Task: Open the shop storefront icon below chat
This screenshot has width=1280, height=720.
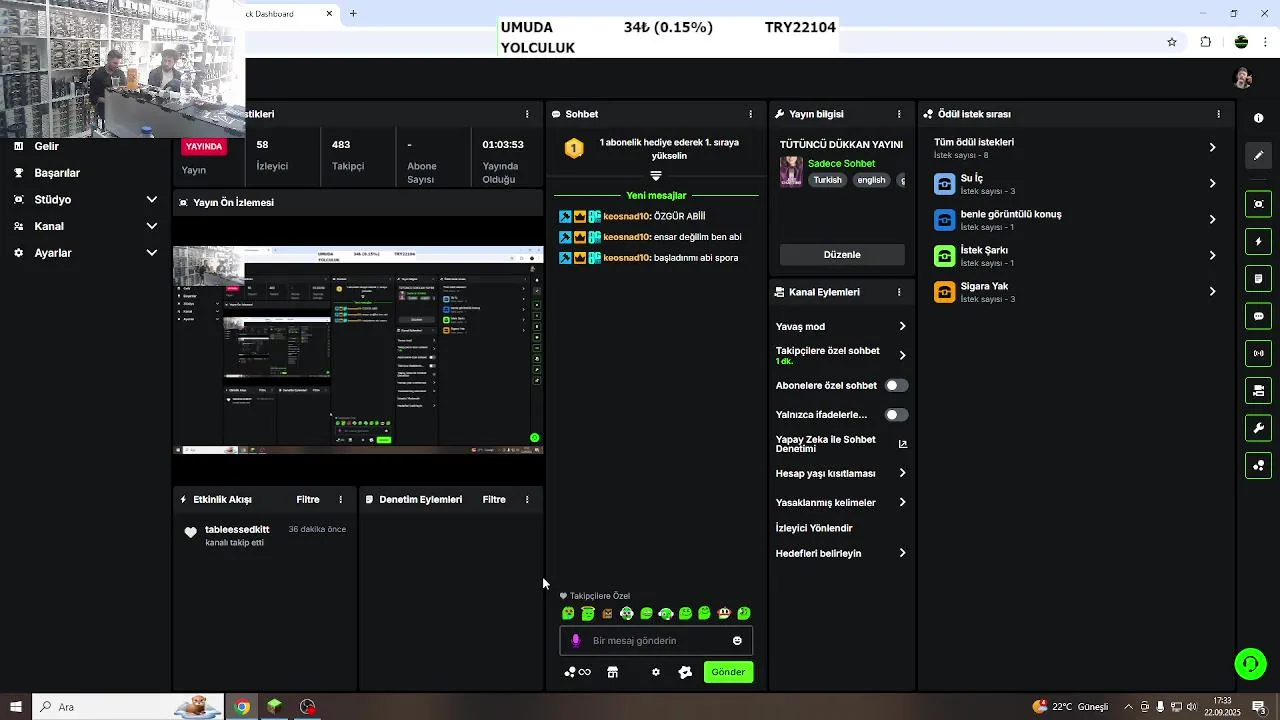Action: coord(613,672)
